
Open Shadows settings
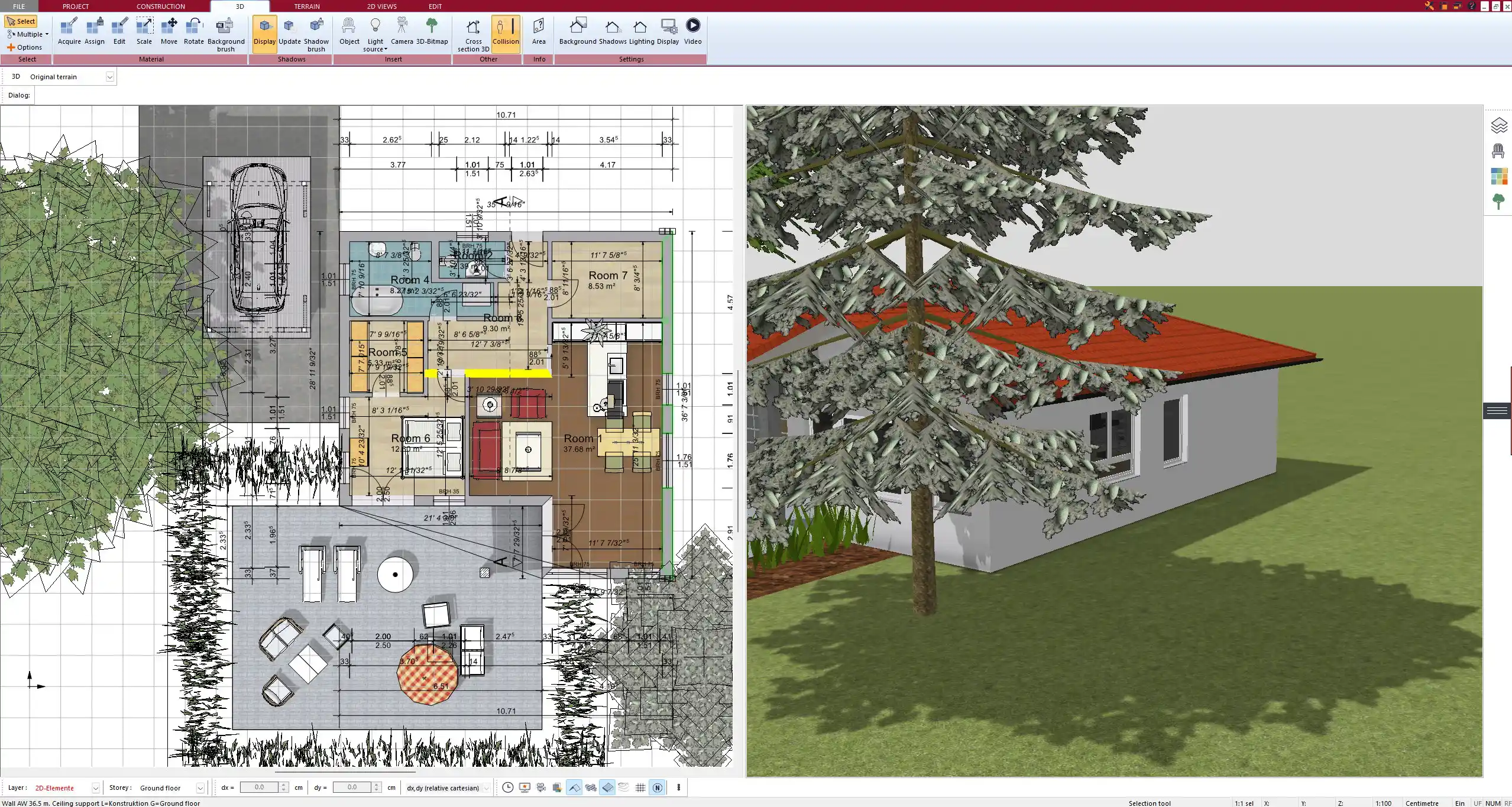point(613,32)
